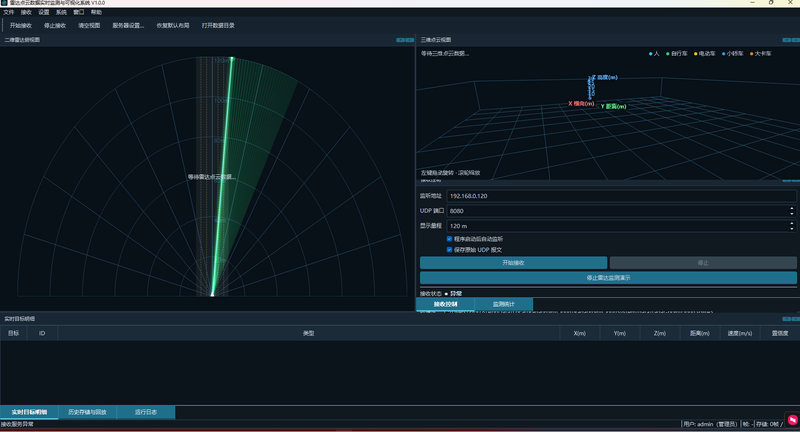Click the 等待雷达点云数据 text in radar view
The width and height of the screenshot is (800, 432).
[x=212, y=177]
